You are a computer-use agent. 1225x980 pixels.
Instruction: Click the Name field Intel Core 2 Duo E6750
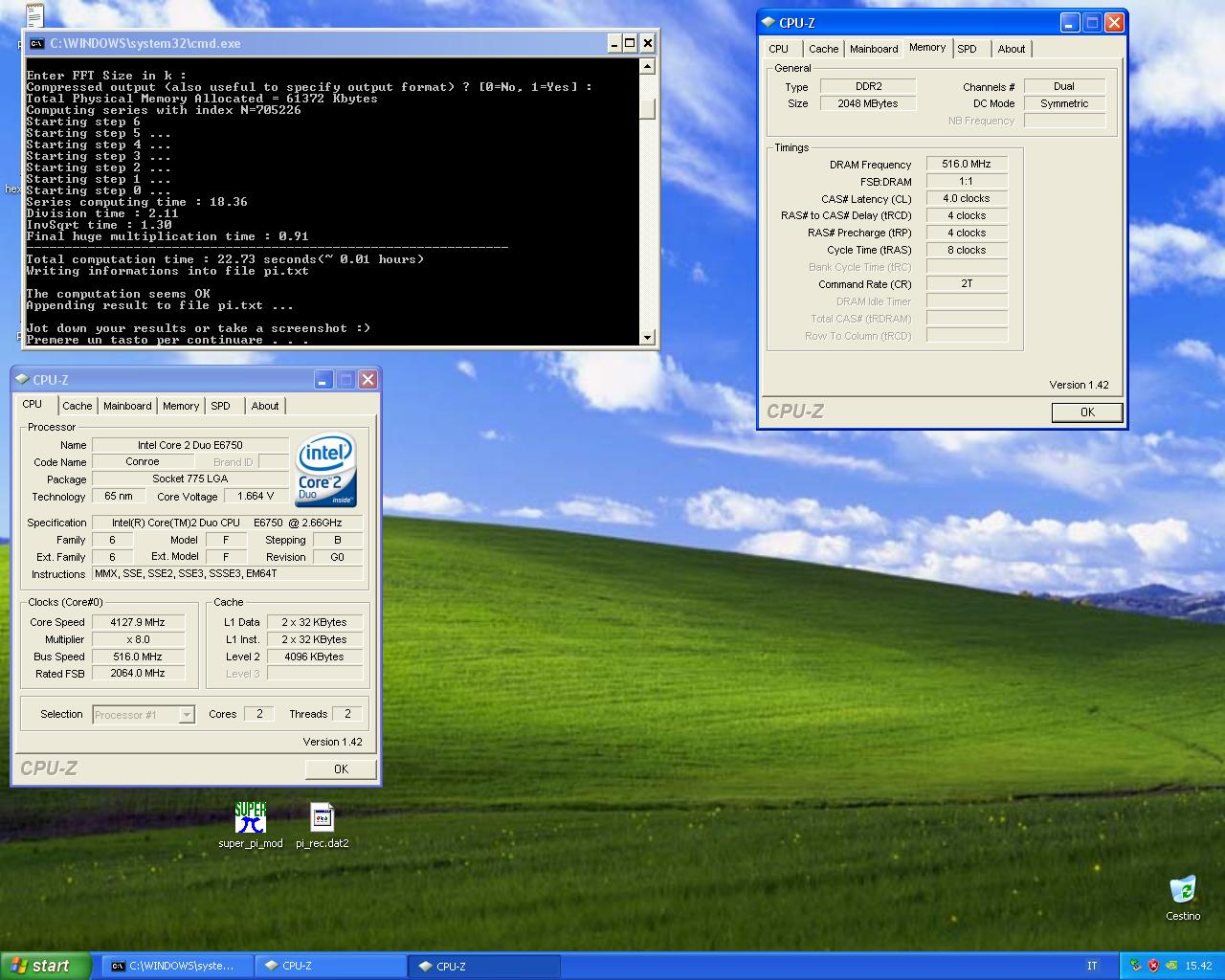click(189, 445)
